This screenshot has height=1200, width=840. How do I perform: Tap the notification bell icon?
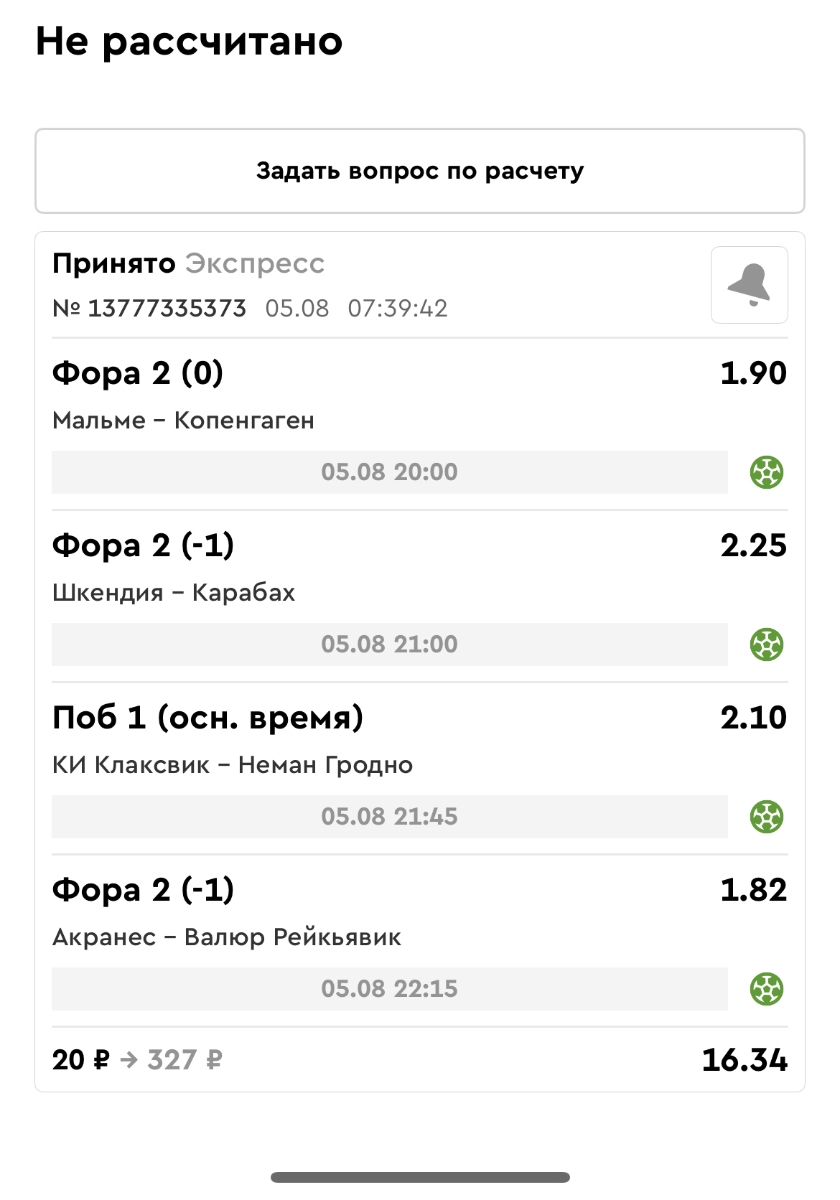coord(749,285)
